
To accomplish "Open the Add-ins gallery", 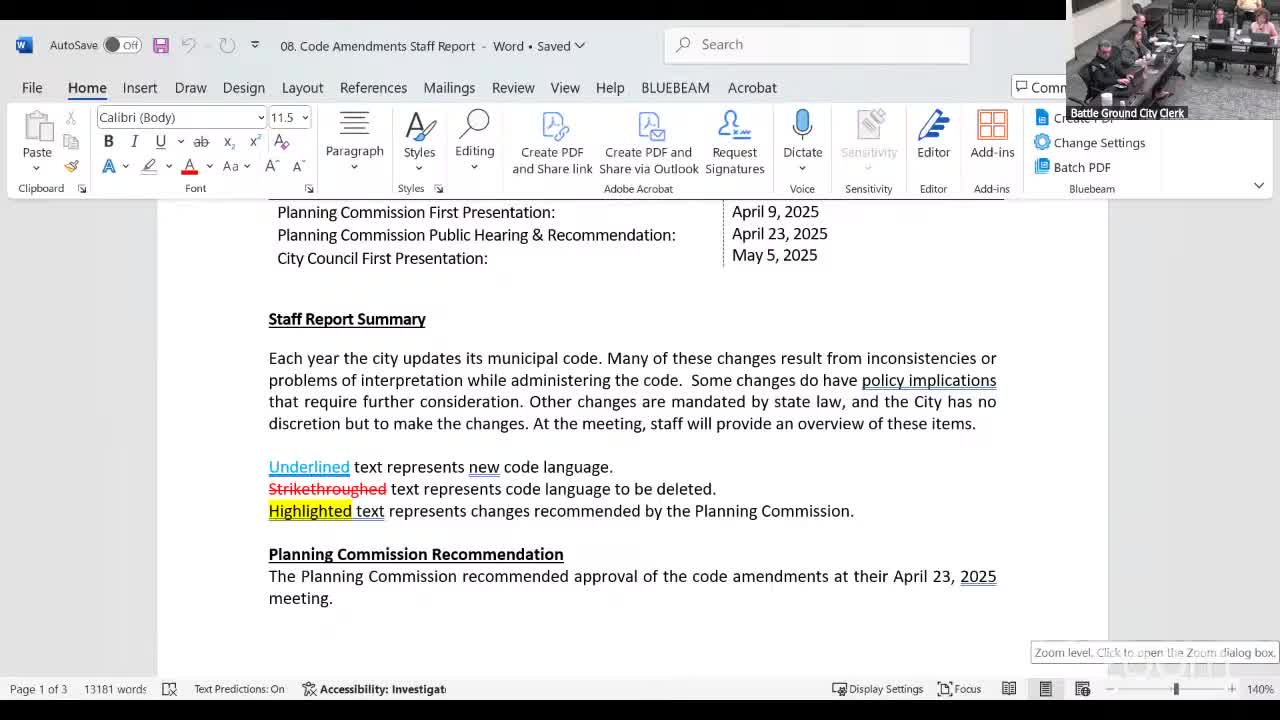I will (992, 135).
